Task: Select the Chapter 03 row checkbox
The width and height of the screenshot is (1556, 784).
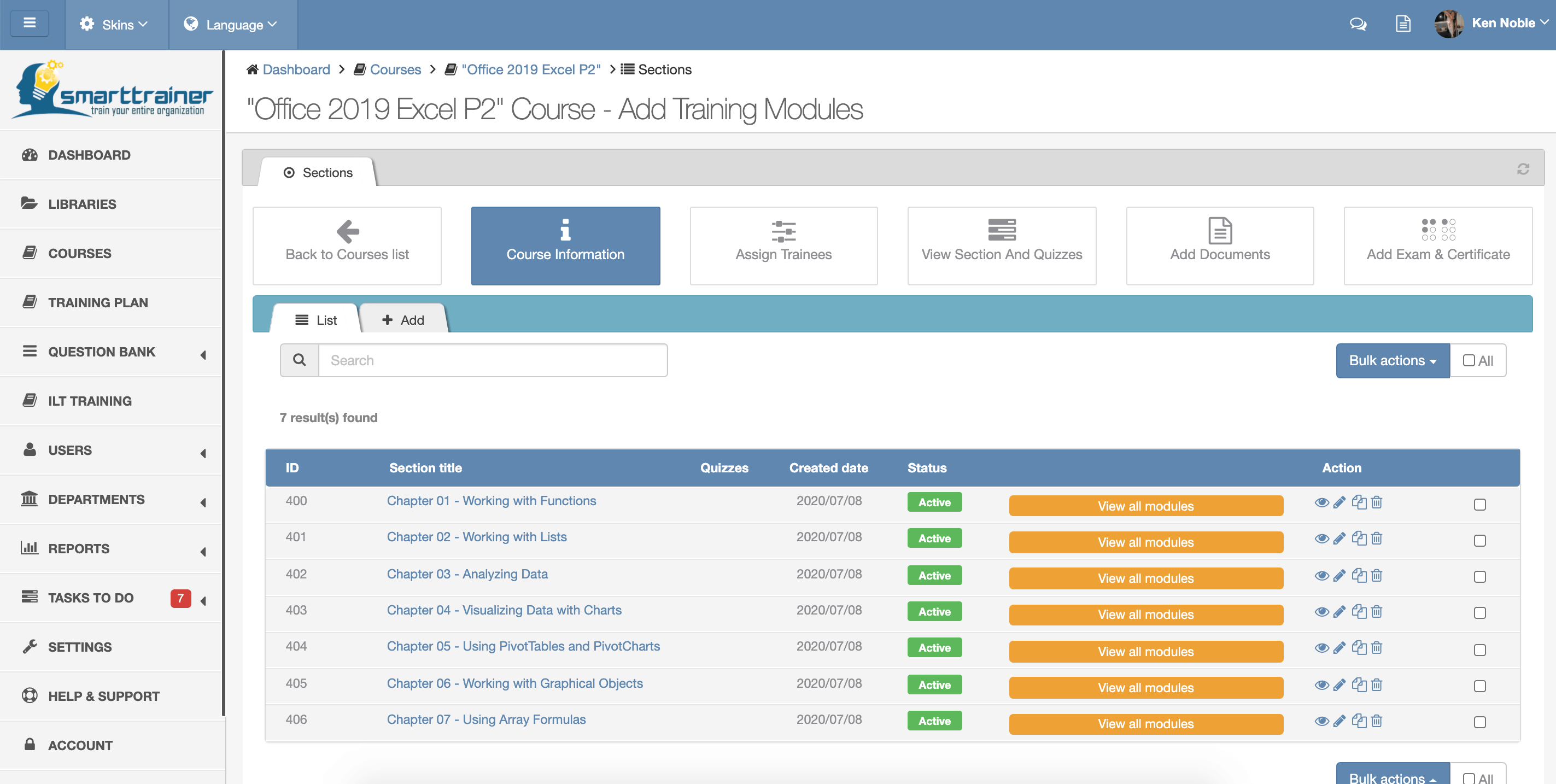Action: click(x=1479, y=577)
